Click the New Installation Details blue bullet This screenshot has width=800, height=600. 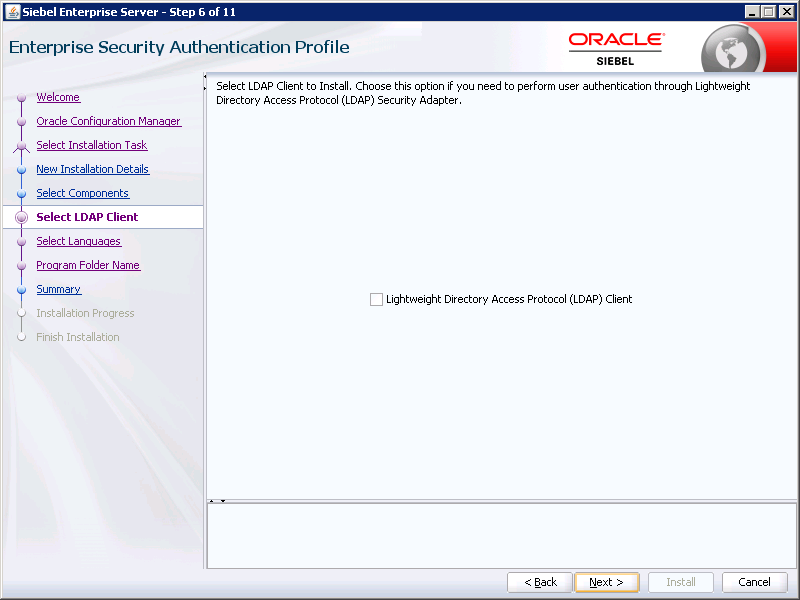point(21,169)
